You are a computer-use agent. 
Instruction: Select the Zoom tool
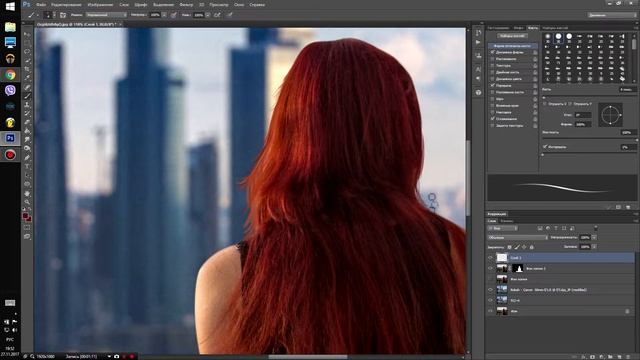[27, 202]
